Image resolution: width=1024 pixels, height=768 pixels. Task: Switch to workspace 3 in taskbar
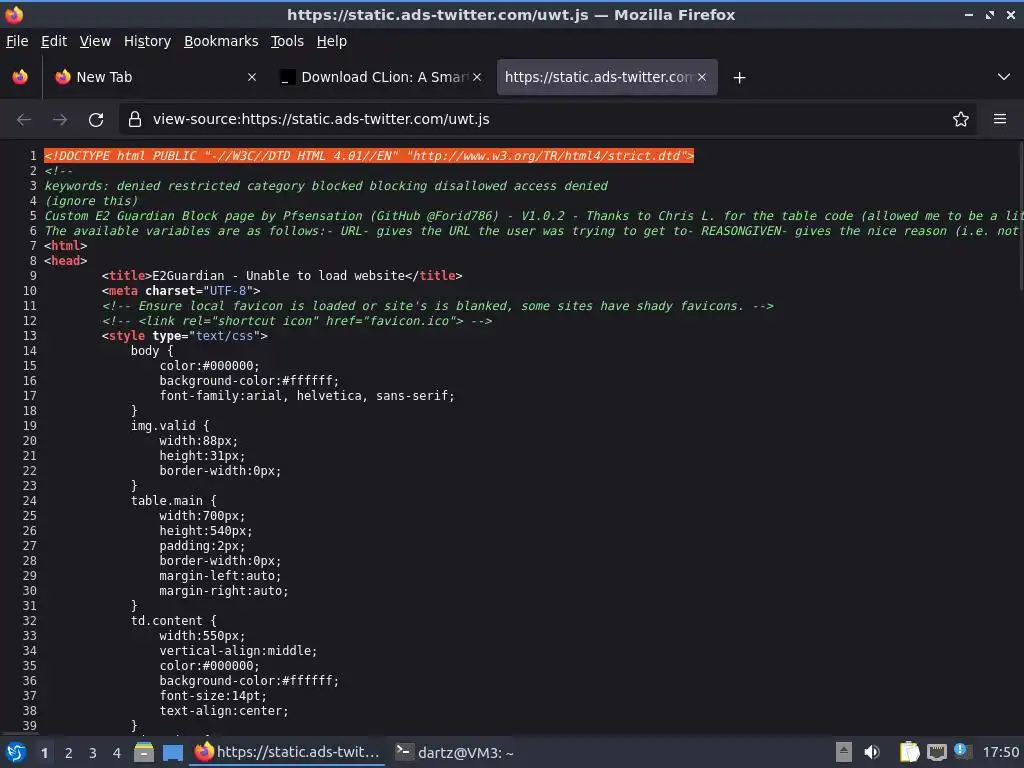pyautogui.click(x=93, y=753)
